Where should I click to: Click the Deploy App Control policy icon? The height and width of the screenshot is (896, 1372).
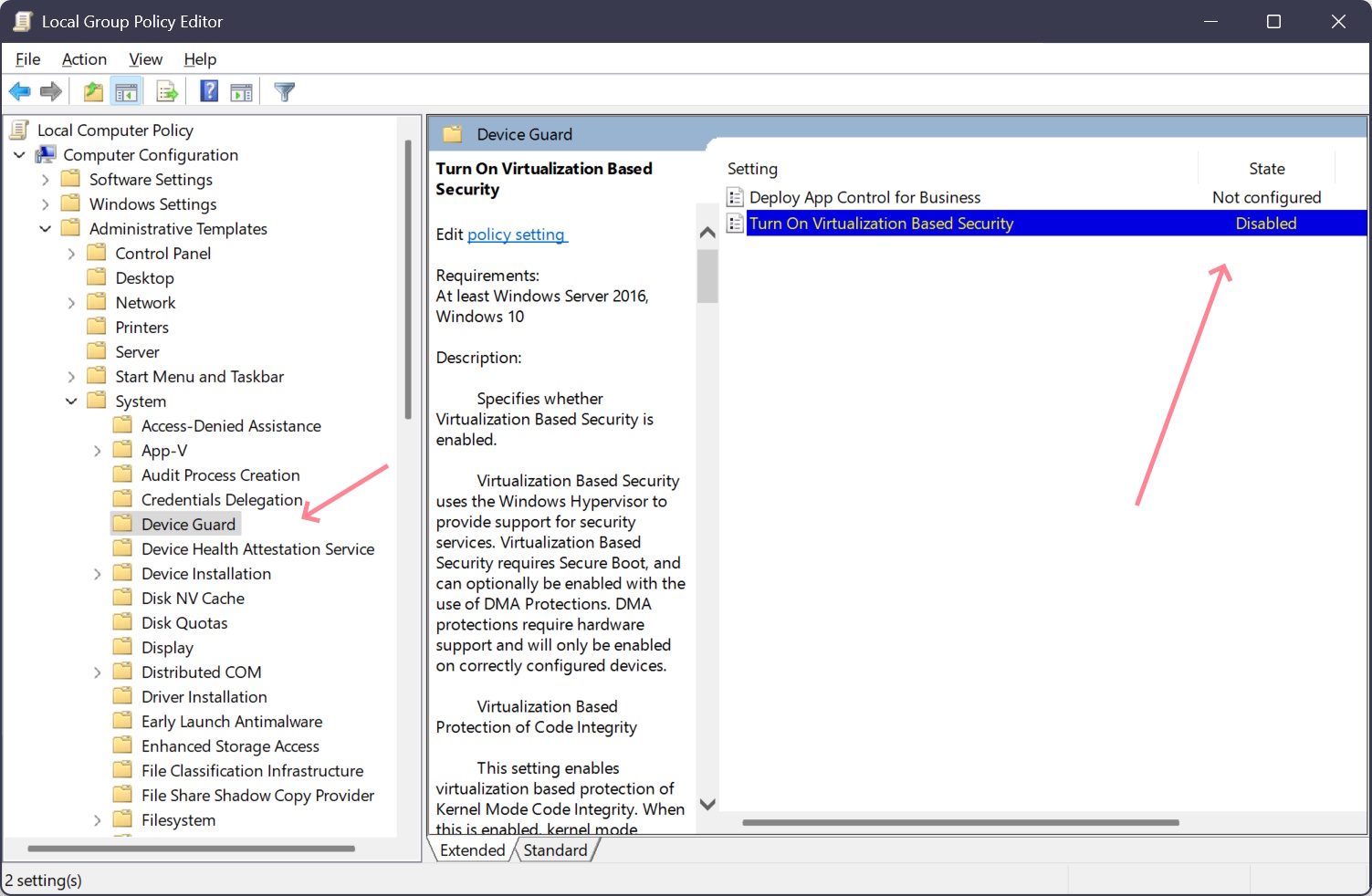point(735,198)
